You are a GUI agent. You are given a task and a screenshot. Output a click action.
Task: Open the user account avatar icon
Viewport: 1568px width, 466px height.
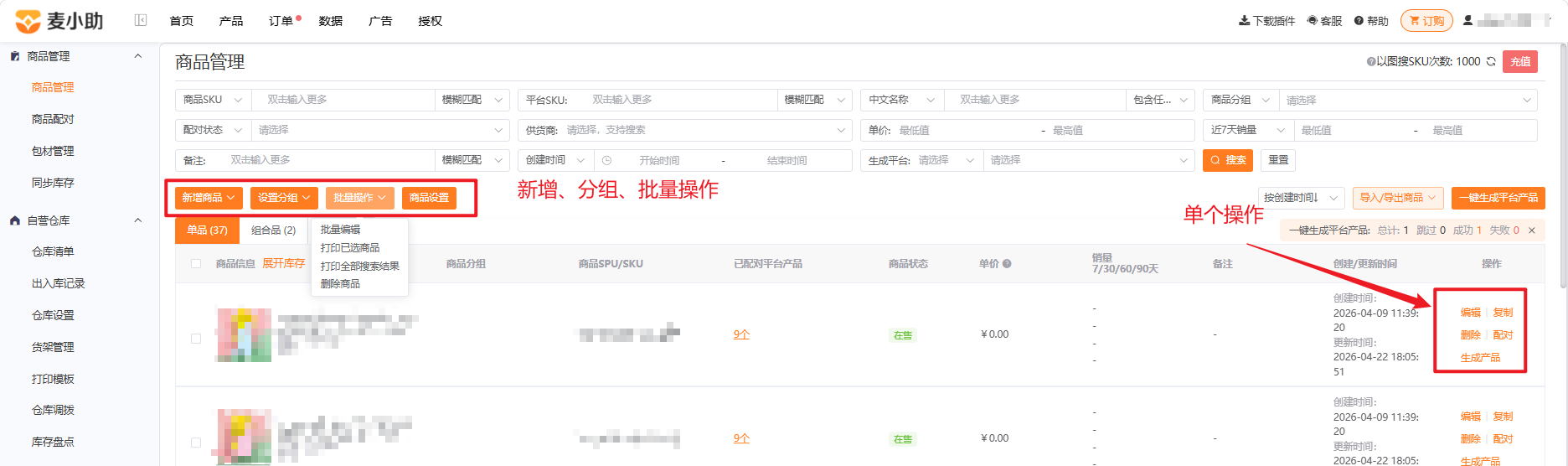(x=1467, y=20)
